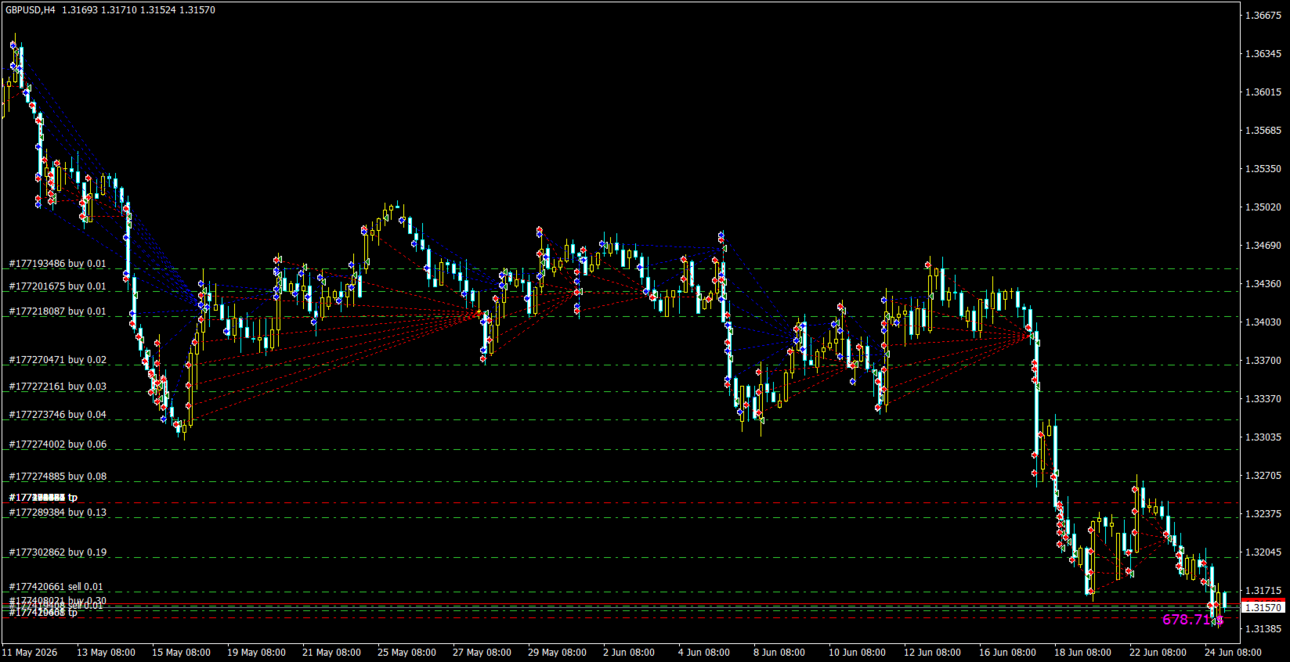
Task: Click the 21 May 08:00 time label
Action: 331,652
